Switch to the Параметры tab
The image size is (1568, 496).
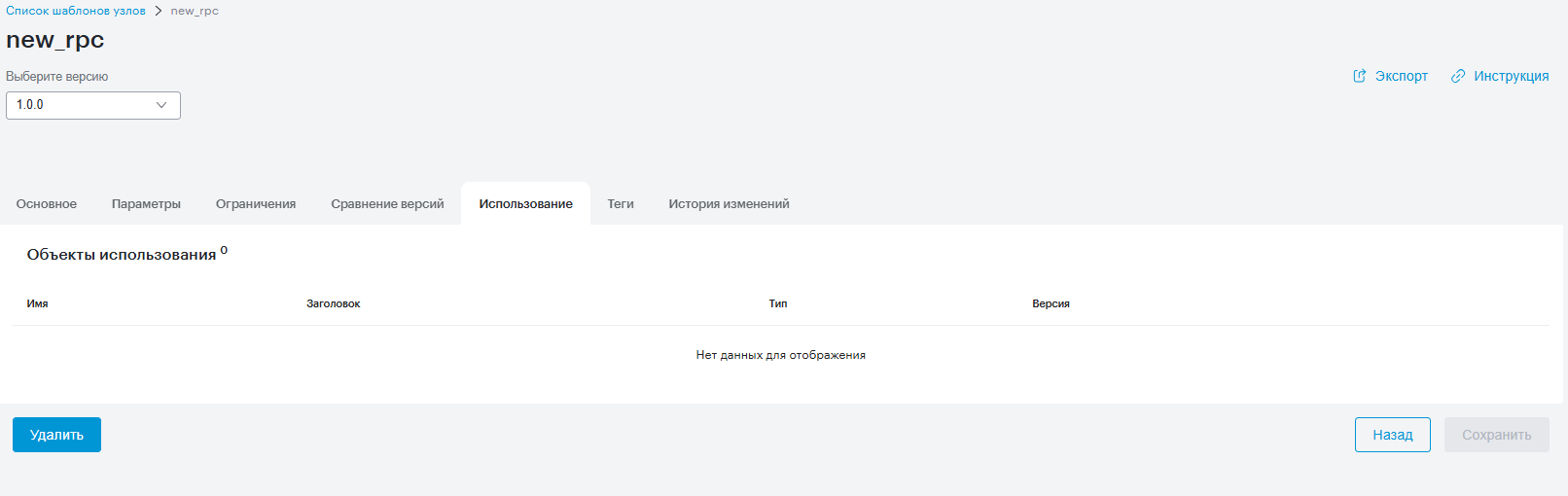point(146,204)
